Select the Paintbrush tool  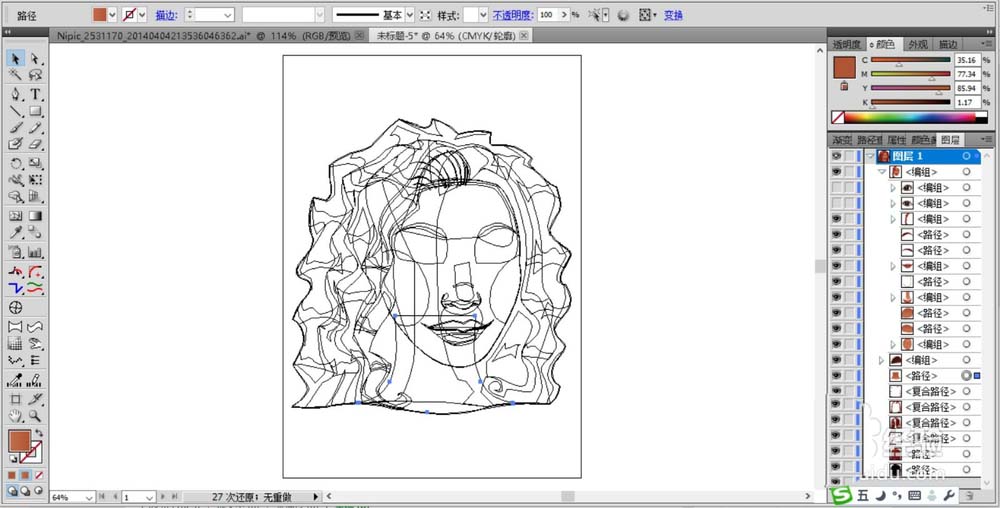coord(16,128)
